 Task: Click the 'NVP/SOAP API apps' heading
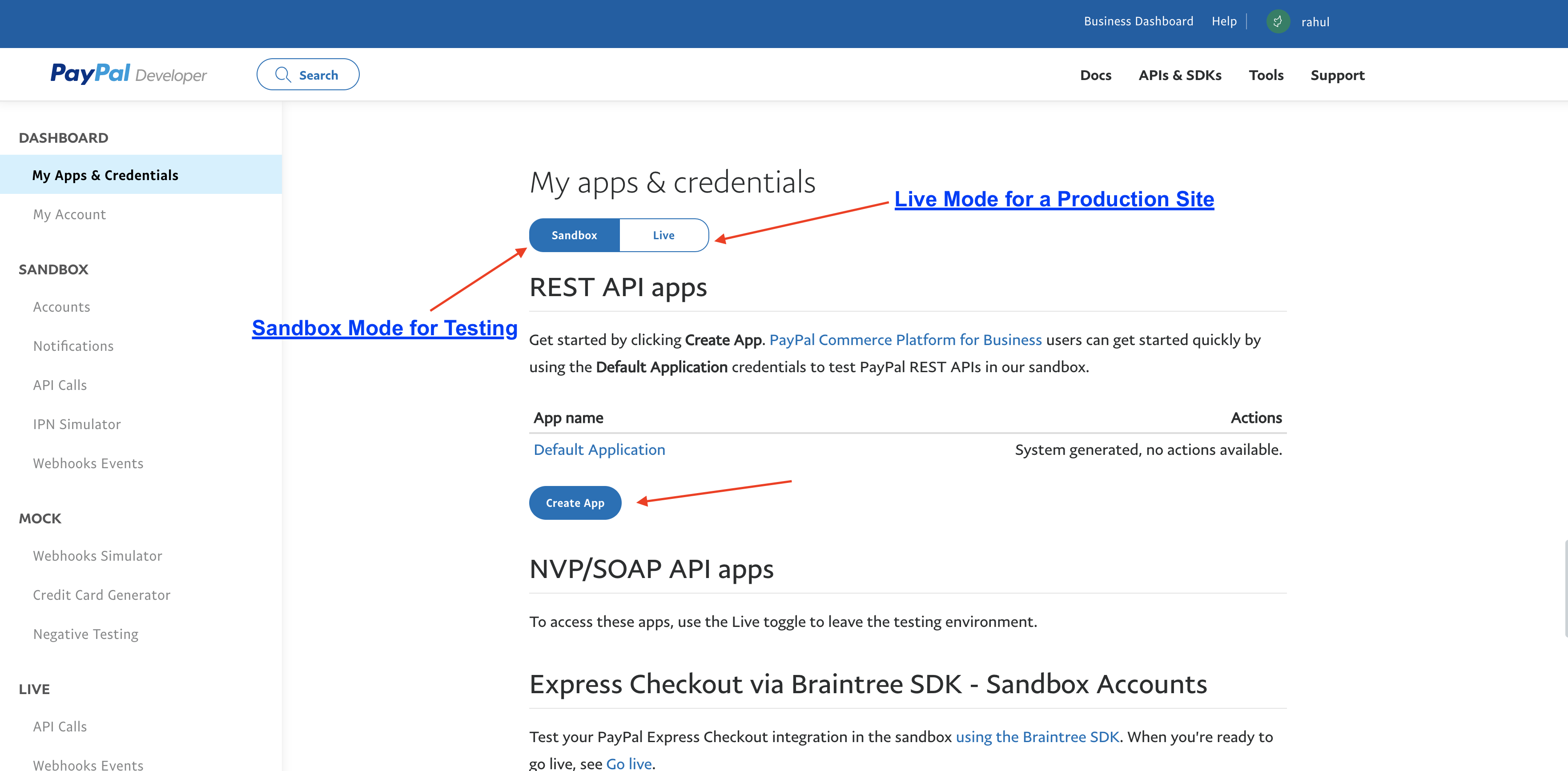[x=651, y=569]
